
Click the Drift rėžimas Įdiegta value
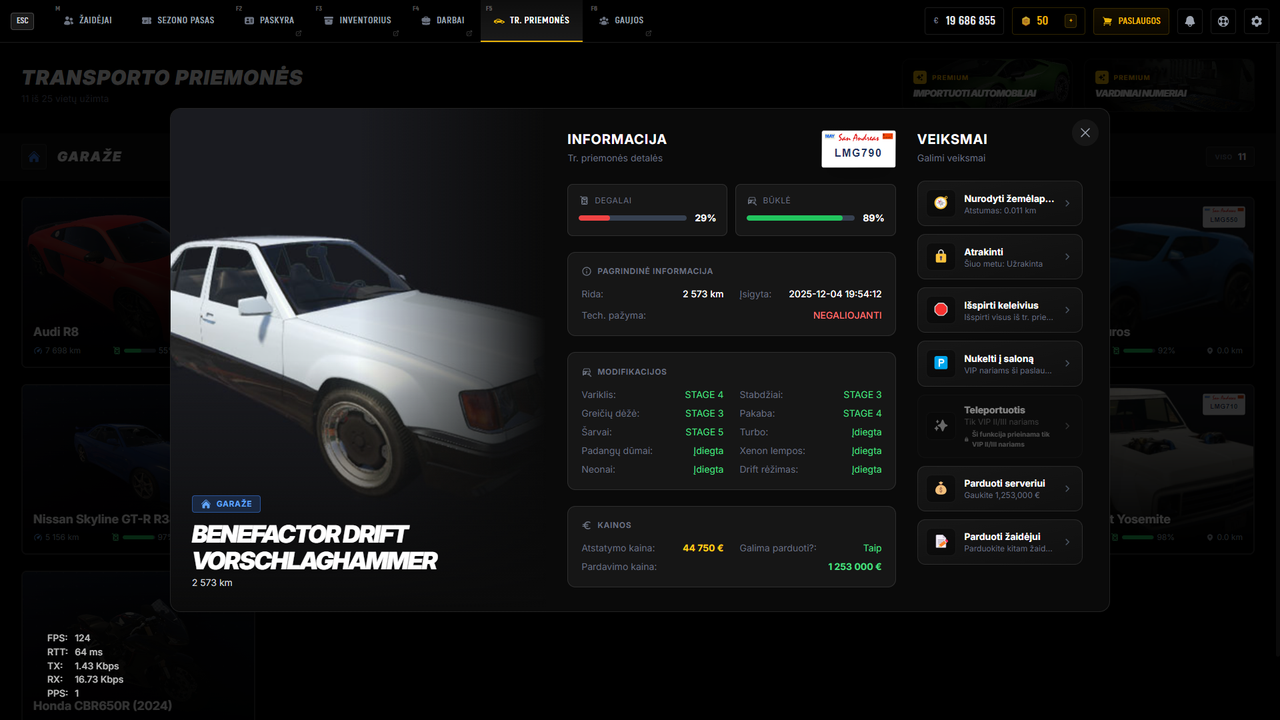point(867,470)
